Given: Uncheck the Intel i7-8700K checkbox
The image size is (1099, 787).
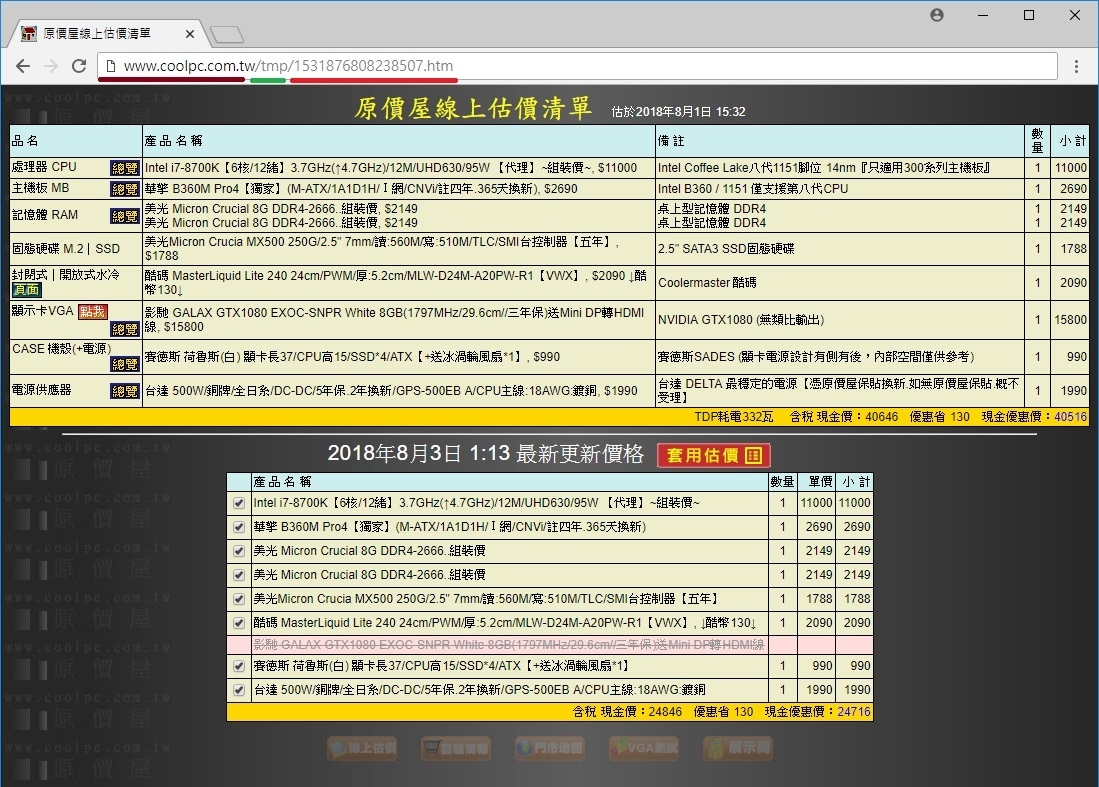Looking at the screenshot, I should point(239,503).
